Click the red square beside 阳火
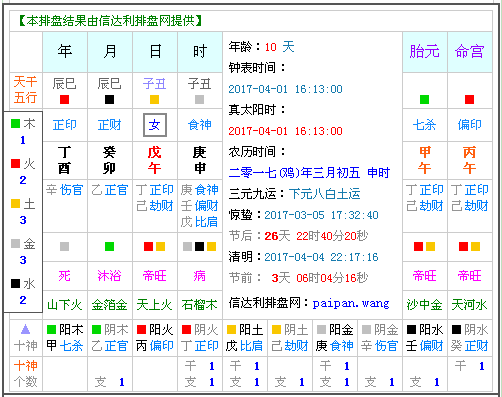Image resolution: width=502 pixels, height=397 pixels. (x=141, y=330)
